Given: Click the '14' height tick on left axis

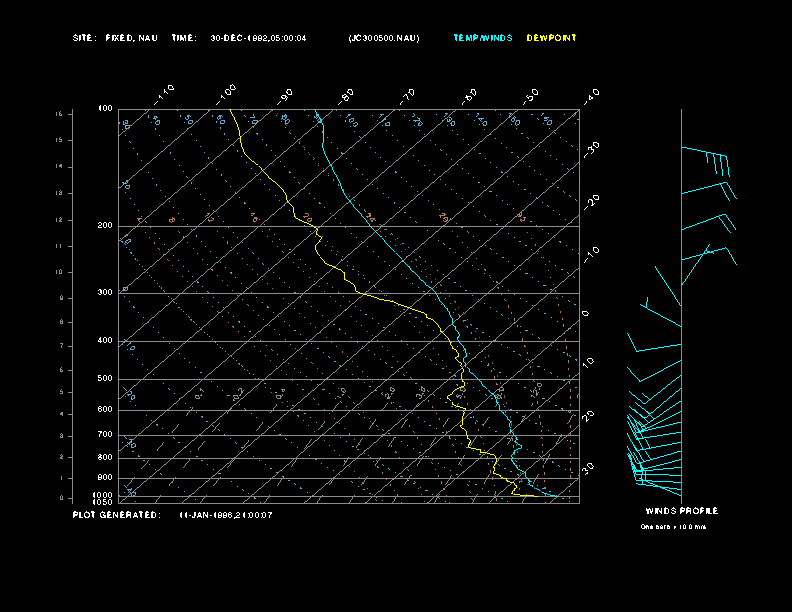Looking at the screenshot, I should click(x=59, y=167).
